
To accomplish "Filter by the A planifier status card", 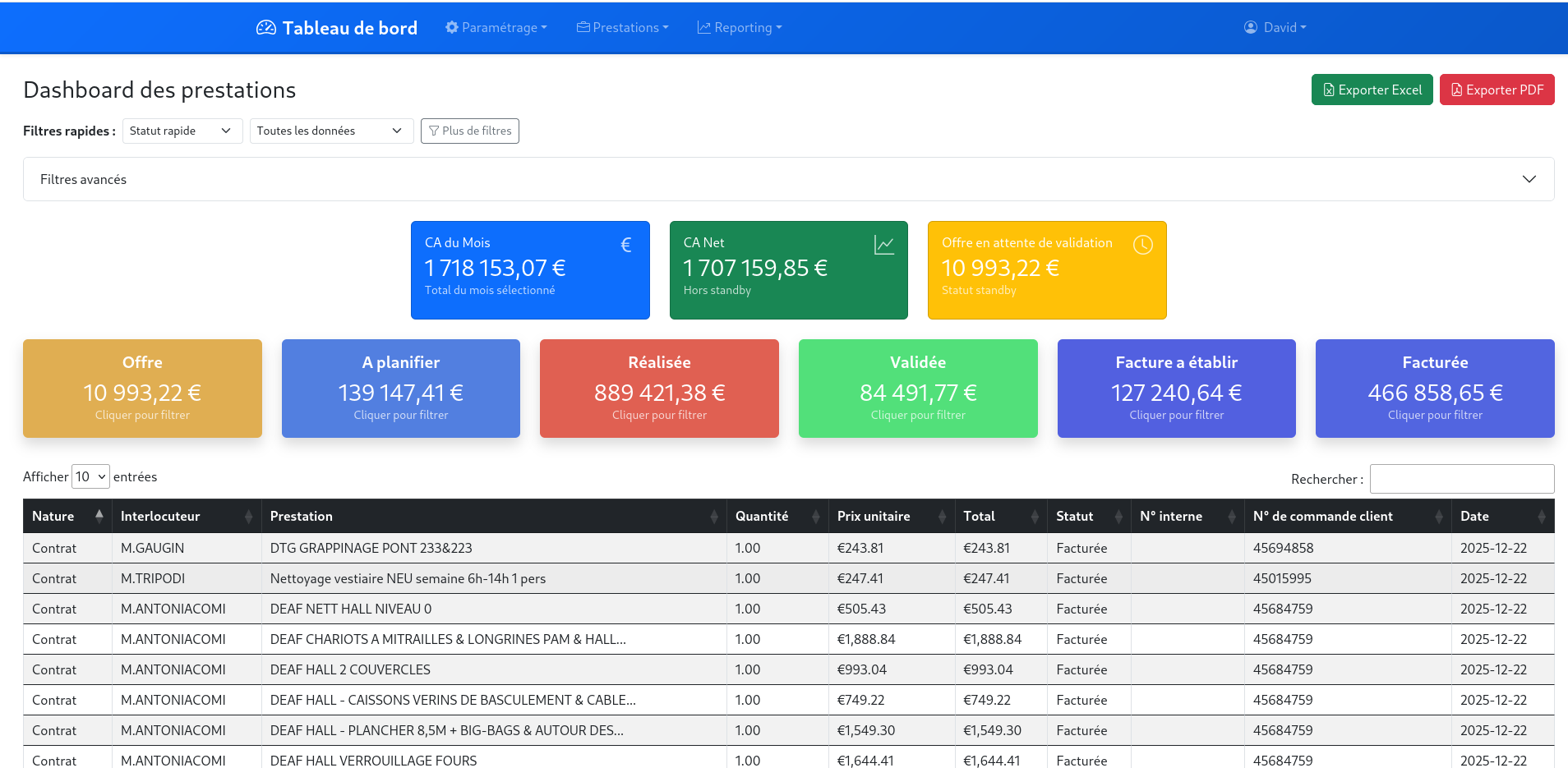I will click(401, 389).
